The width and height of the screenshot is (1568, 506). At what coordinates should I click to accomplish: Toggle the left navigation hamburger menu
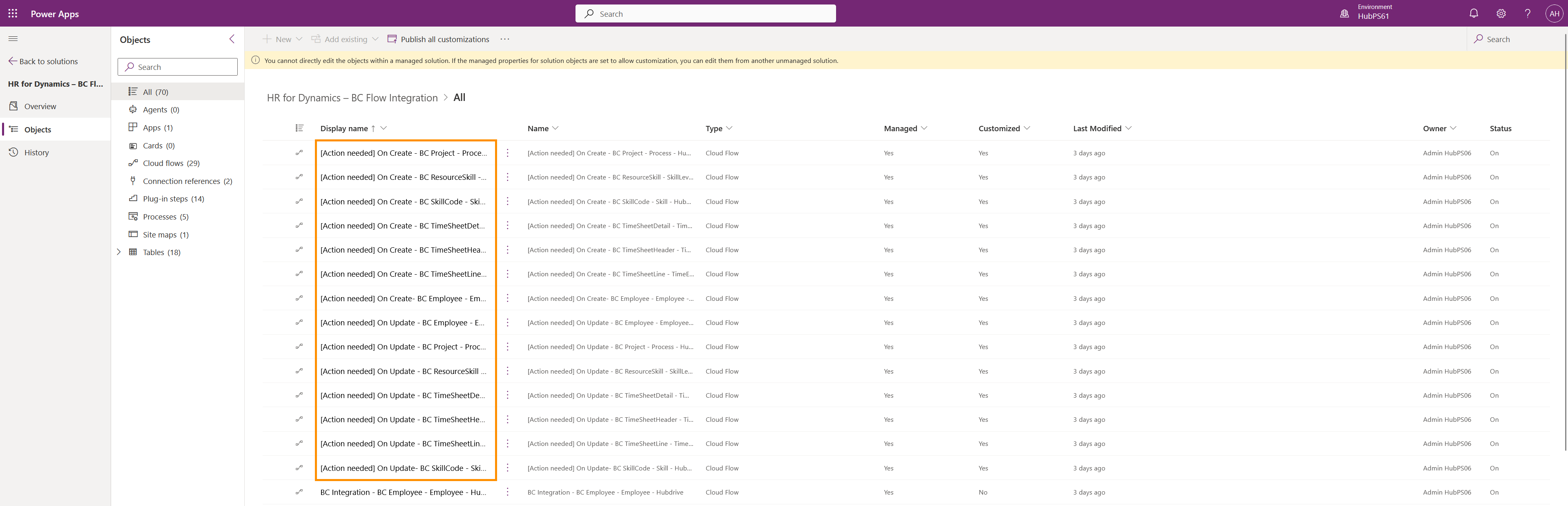coord(13,38)
